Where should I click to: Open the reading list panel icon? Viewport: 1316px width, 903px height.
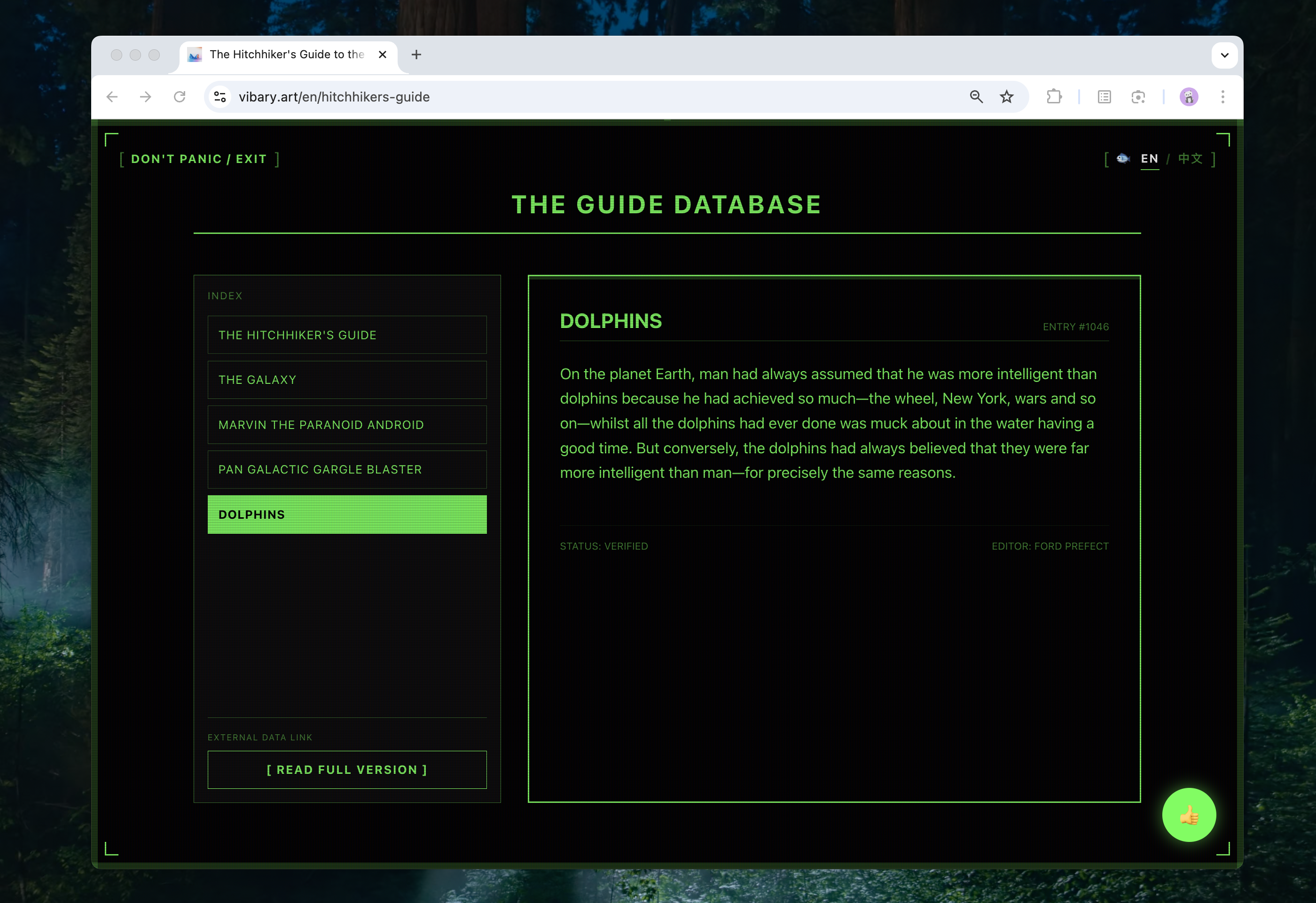tap(1104, 97)
